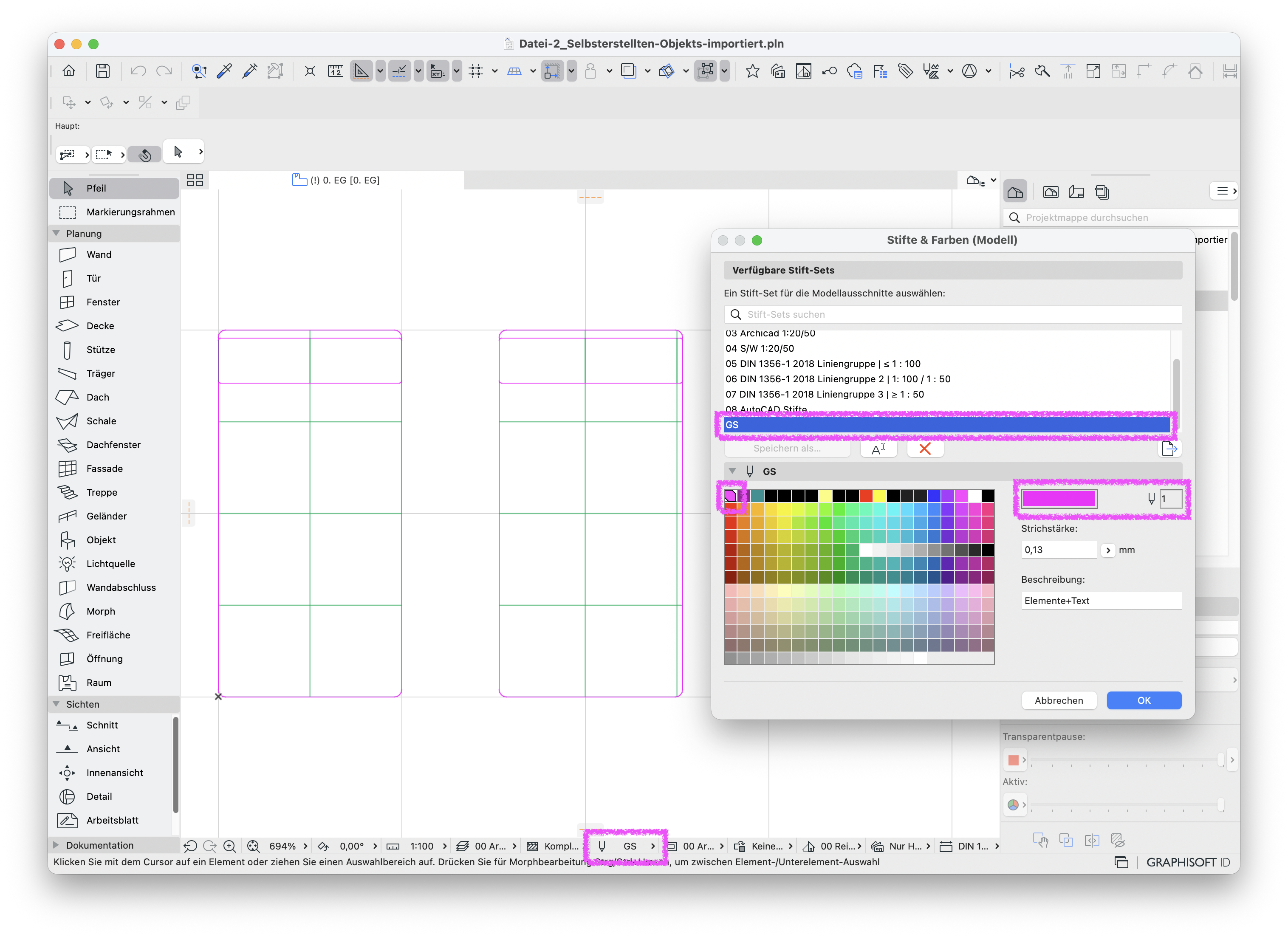Click the Beschreibung field showing Elemente+Text
Viewport: 1288px width, 937px height.
1101,601
